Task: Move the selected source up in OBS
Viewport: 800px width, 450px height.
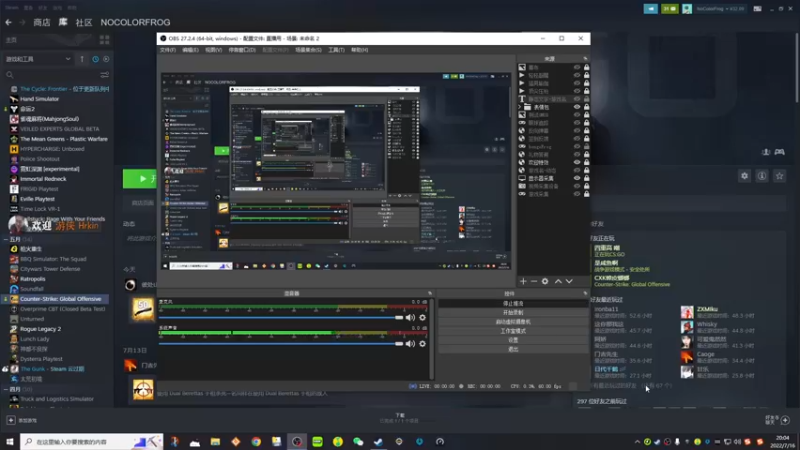Action: pyautogui.click(x=558, y=281)
